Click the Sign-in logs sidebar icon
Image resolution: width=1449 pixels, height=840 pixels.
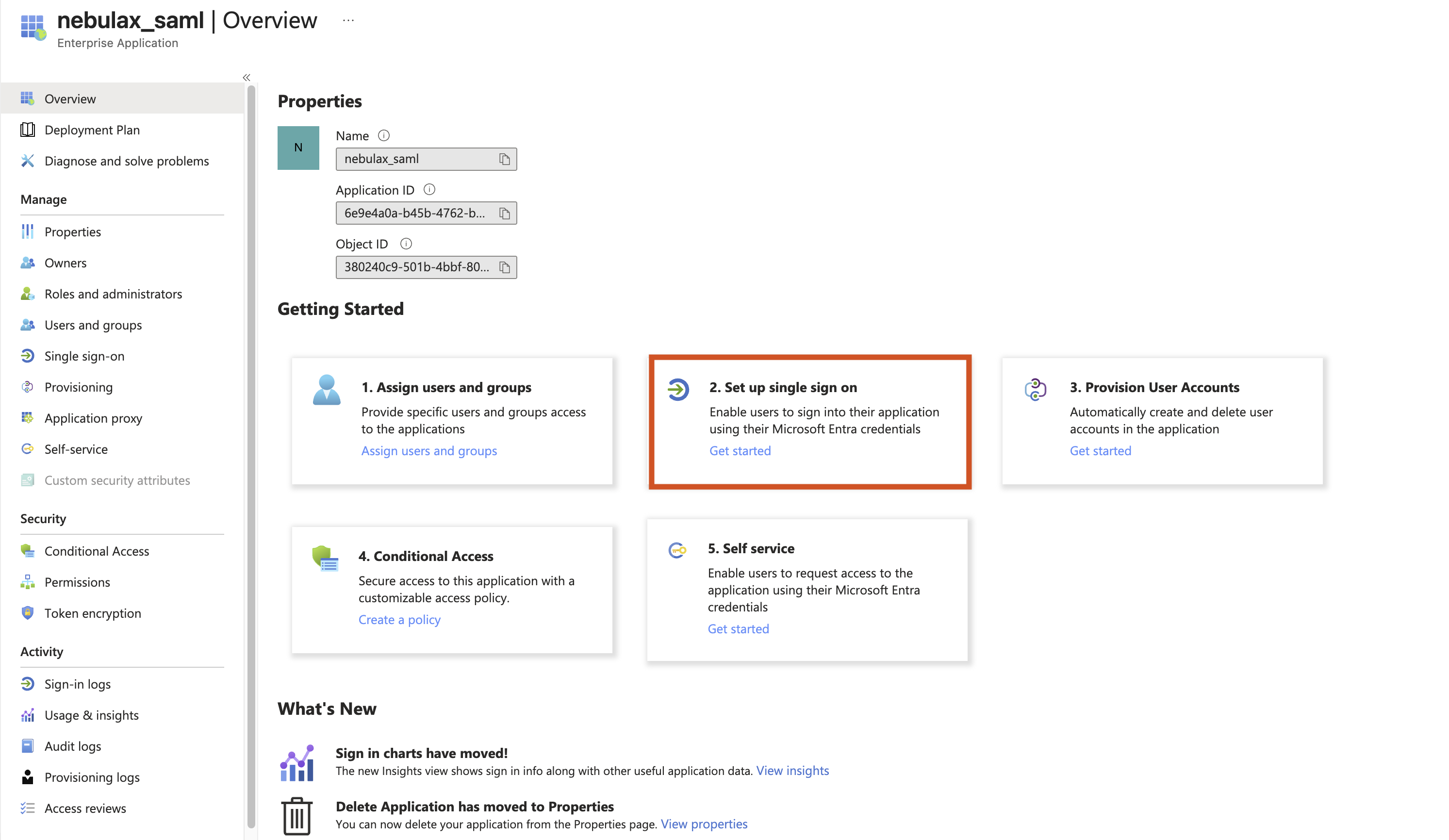pos(28,683)
